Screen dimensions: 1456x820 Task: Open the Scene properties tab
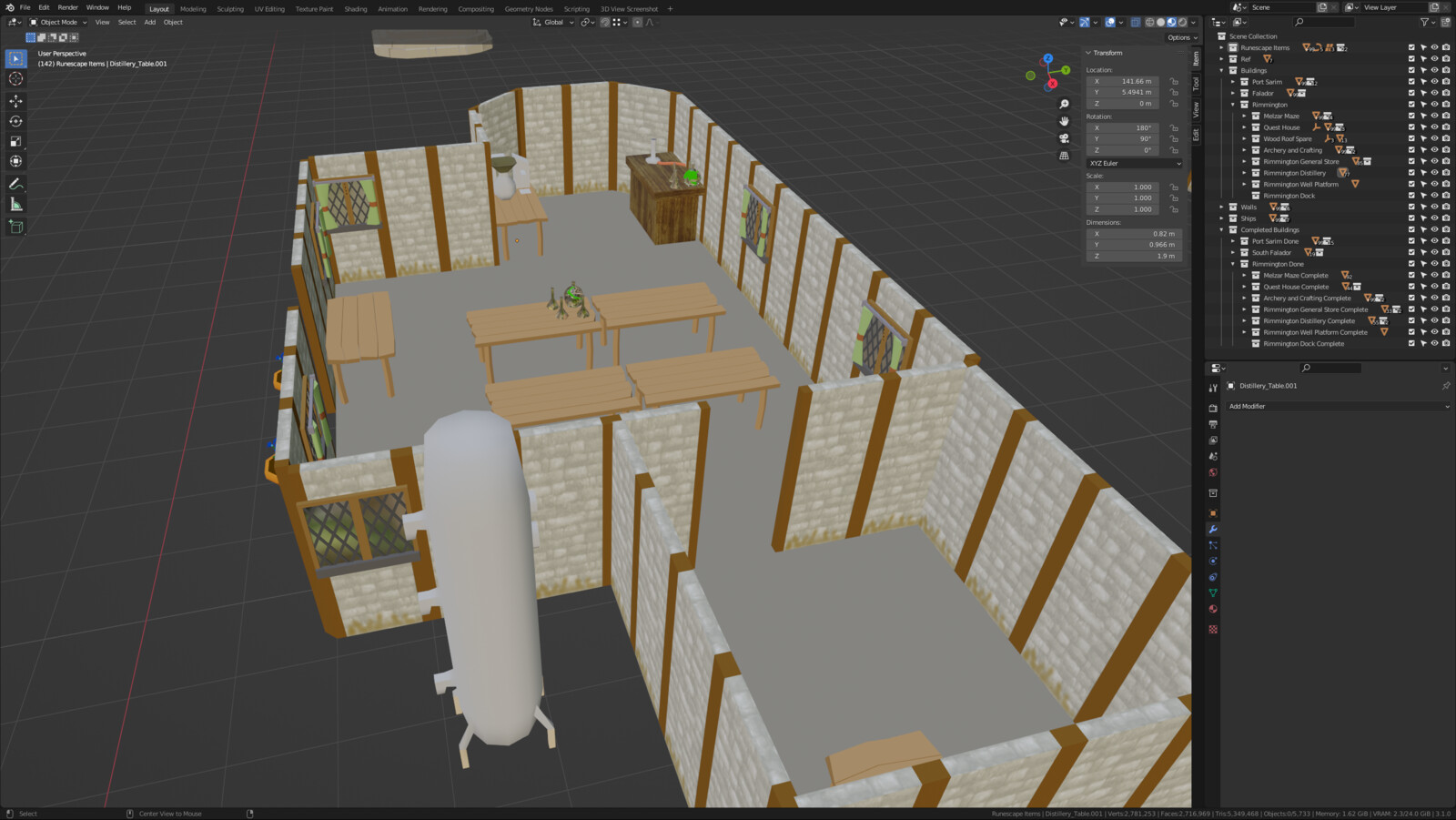(x=1212, y=456)
